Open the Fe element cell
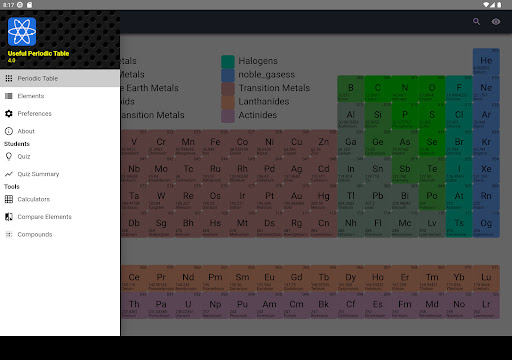 (215, 143)
